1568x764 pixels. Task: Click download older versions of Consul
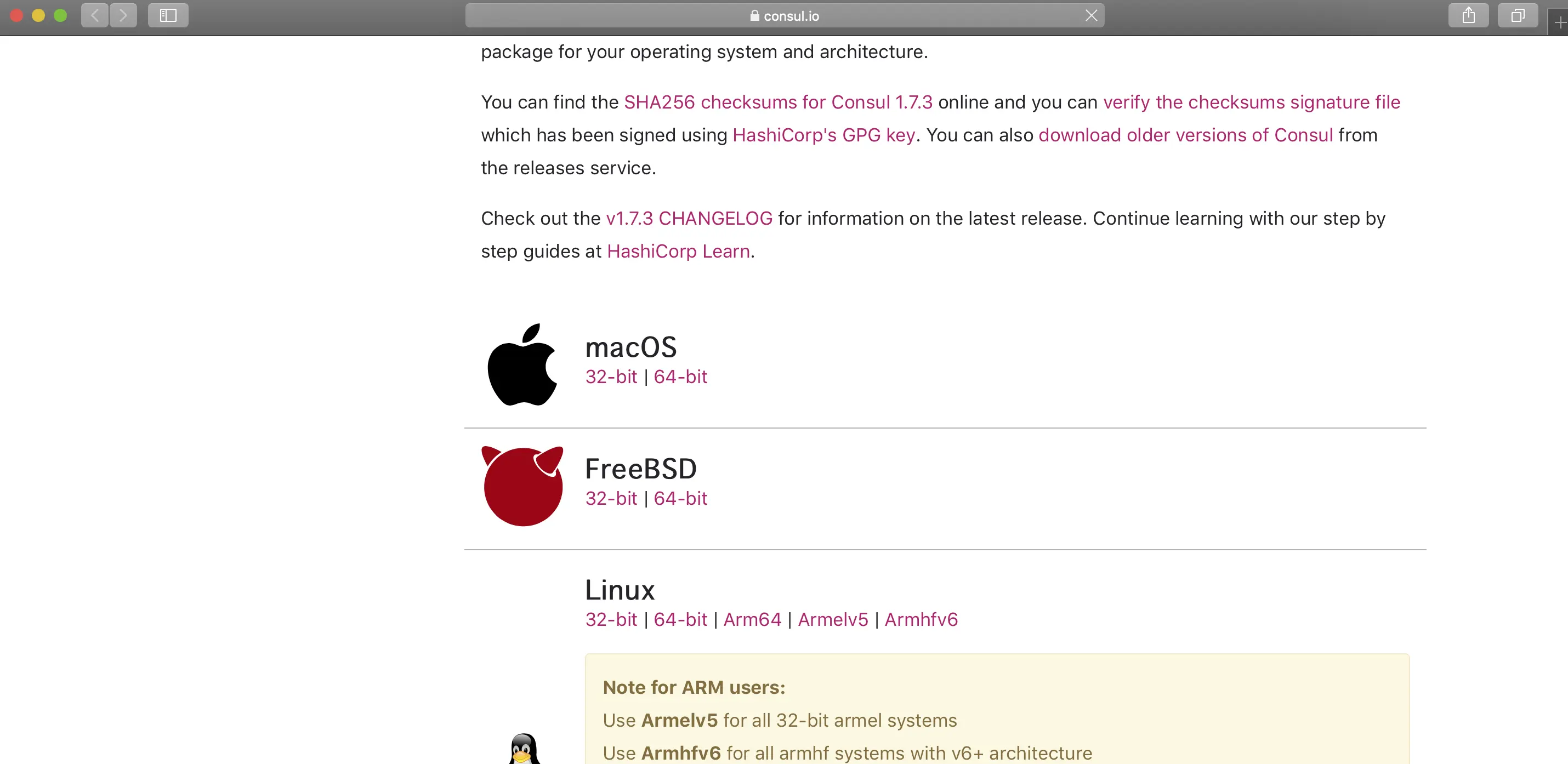tap(1185, 135)
